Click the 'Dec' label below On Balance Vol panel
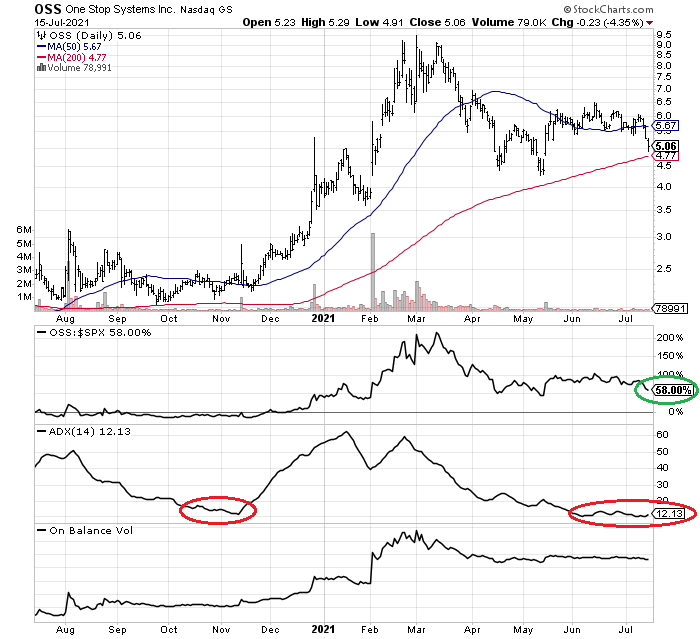 pos(271,630)
